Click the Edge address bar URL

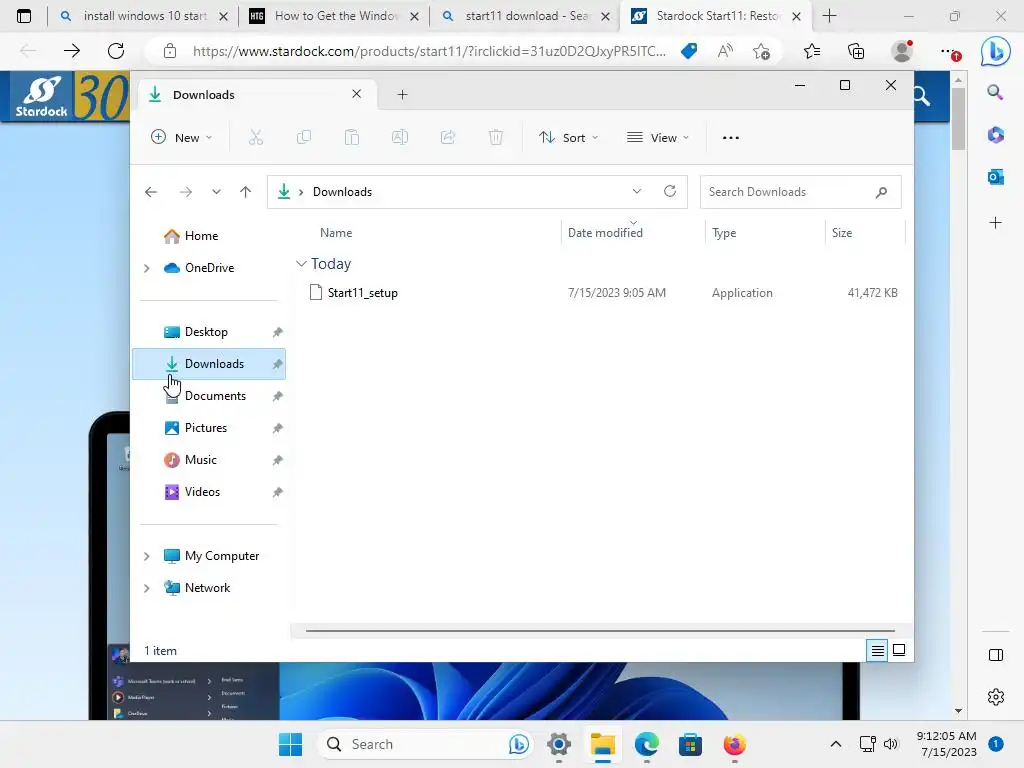429,51
